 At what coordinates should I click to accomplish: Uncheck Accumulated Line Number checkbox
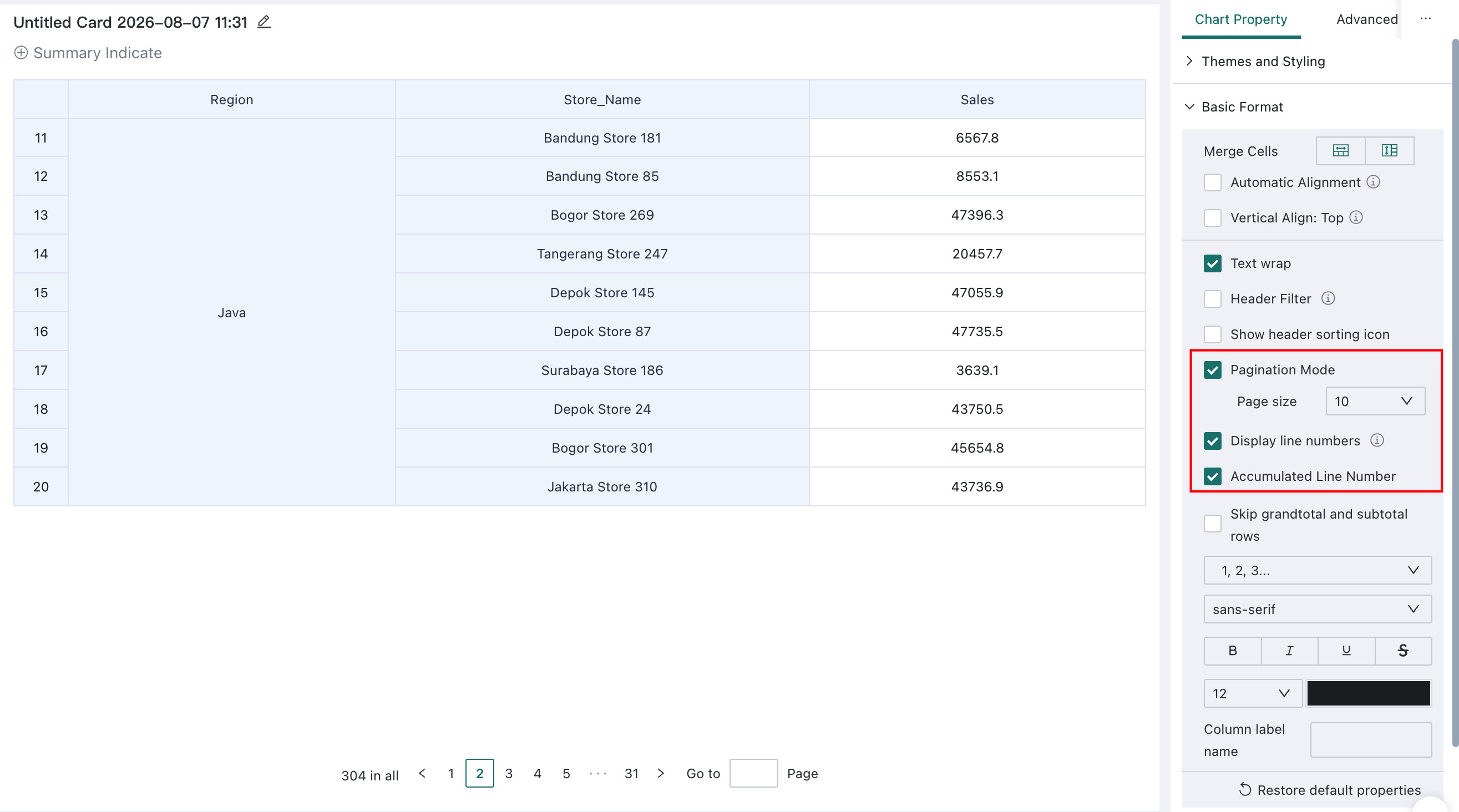pos(1213,476)
